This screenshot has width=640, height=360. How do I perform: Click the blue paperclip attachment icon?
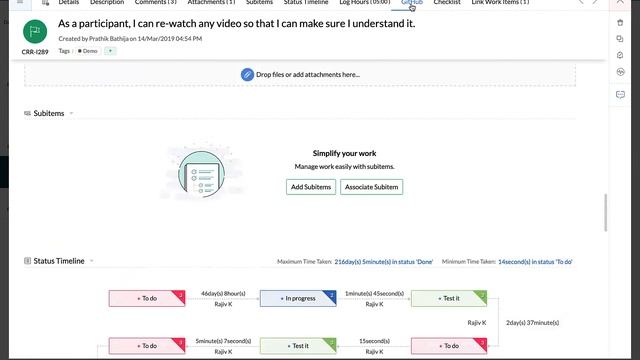(x=247, y=75)
